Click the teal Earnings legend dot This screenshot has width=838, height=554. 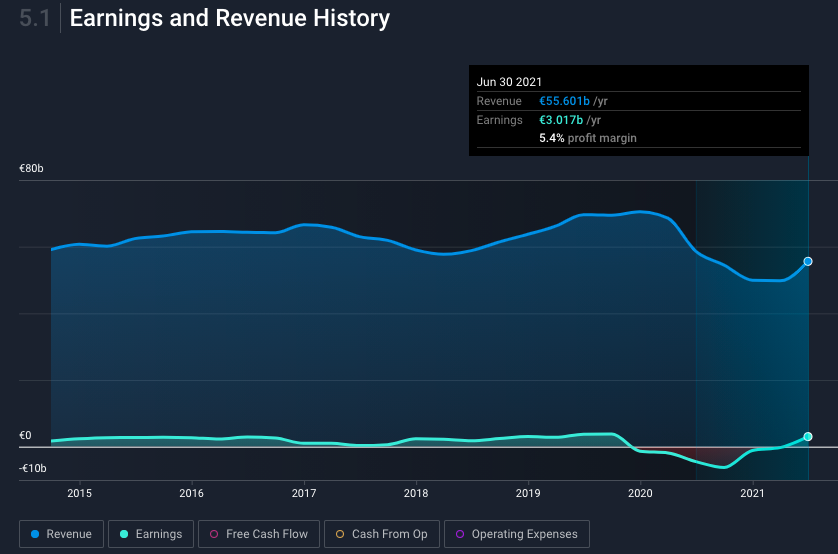pyautogui.click(x=124, y=534)
